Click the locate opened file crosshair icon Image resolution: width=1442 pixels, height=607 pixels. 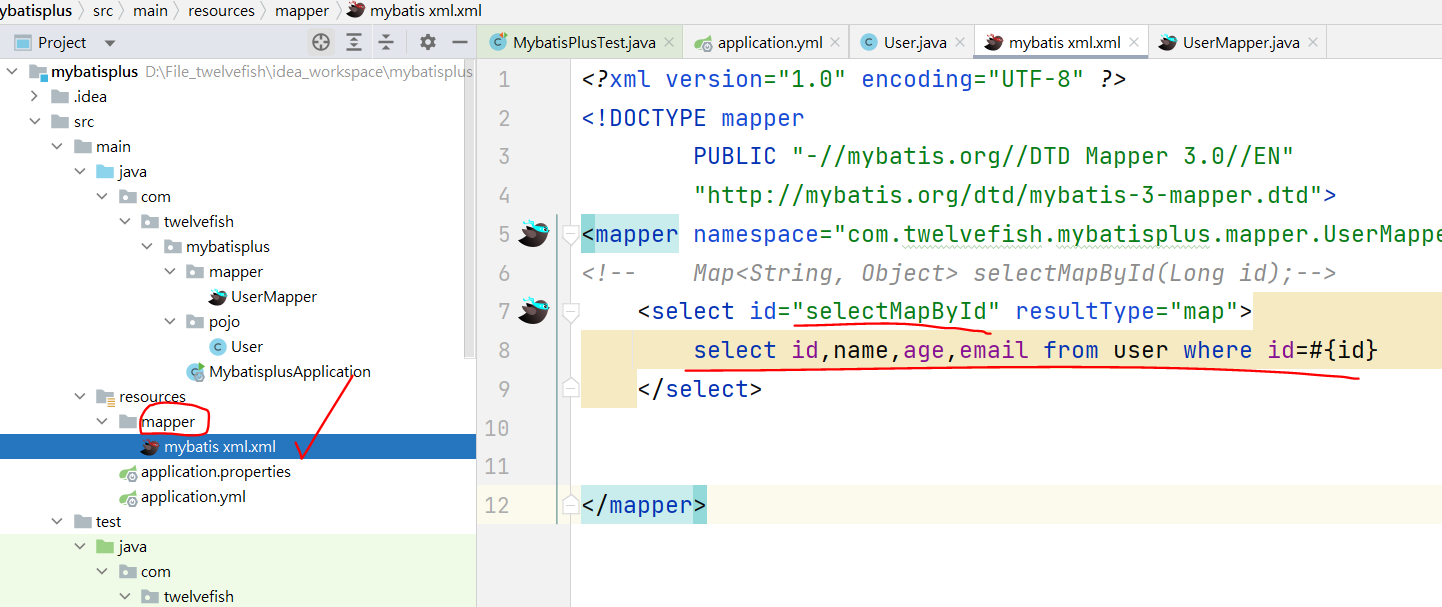[321, 42]
